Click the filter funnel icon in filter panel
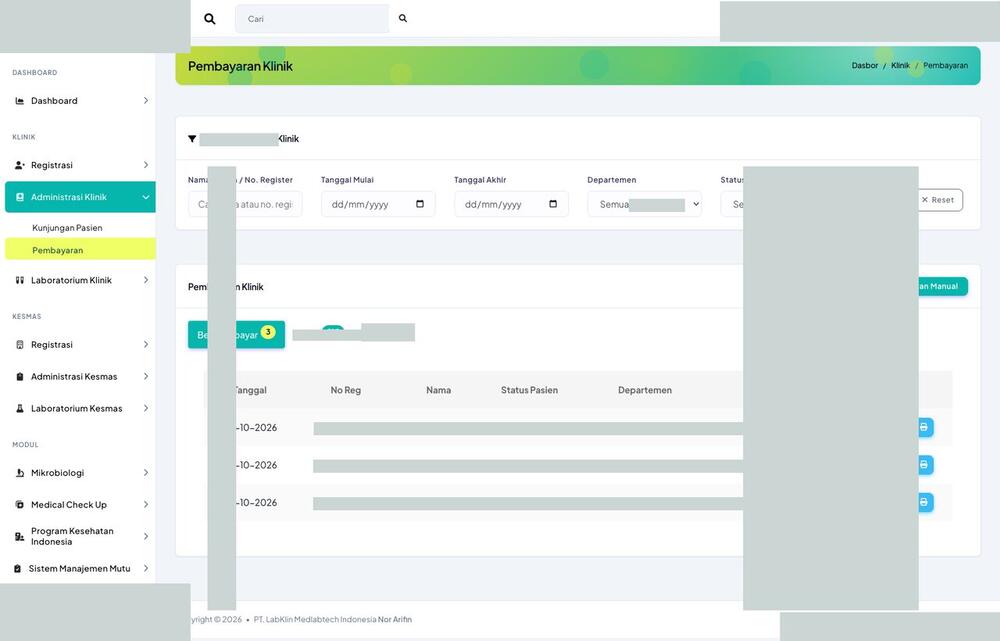This screenshot has width=1000, height=641. [192, 138]
